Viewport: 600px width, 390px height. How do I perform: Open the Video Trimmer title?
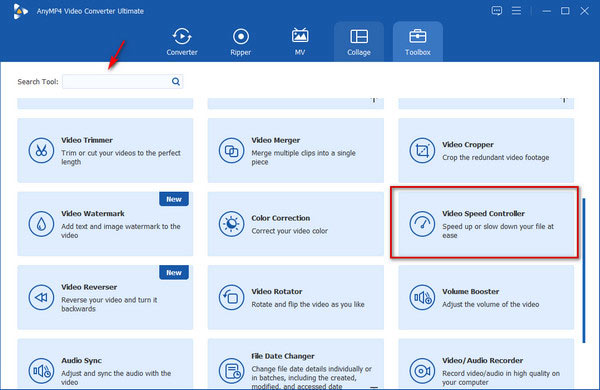(x=87, y=140)
